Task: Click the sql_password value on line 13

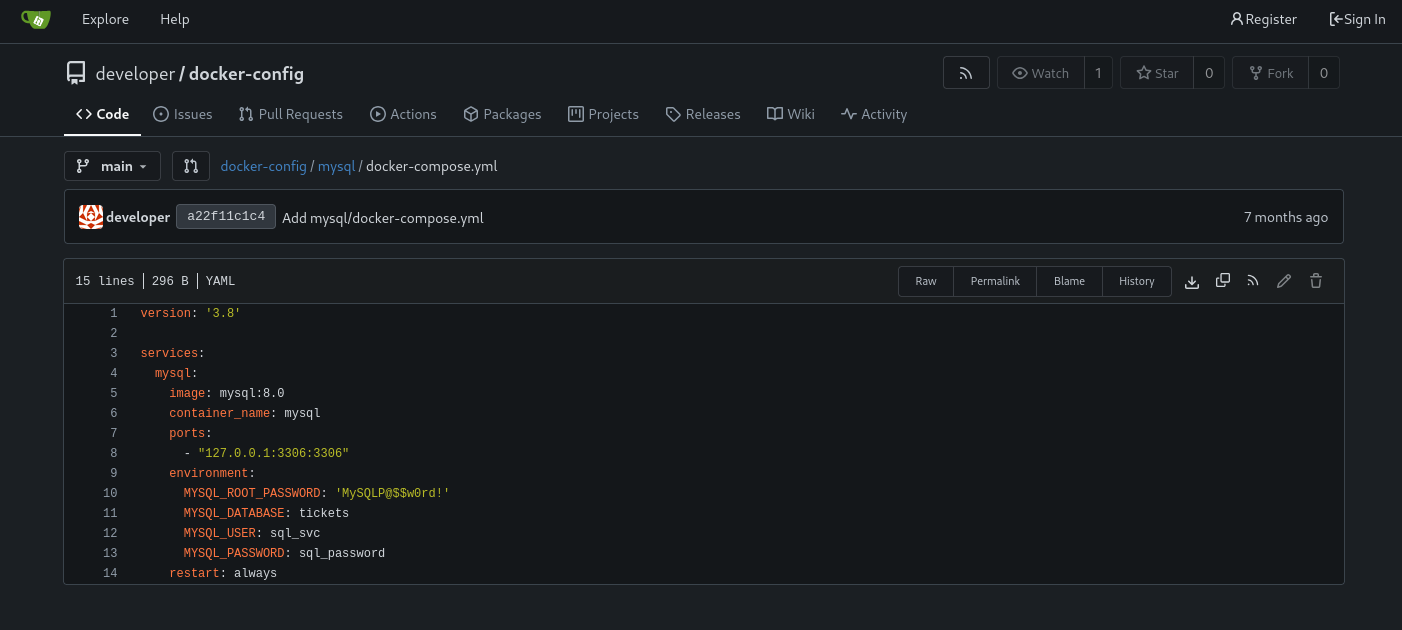Action: click(342, 553)
